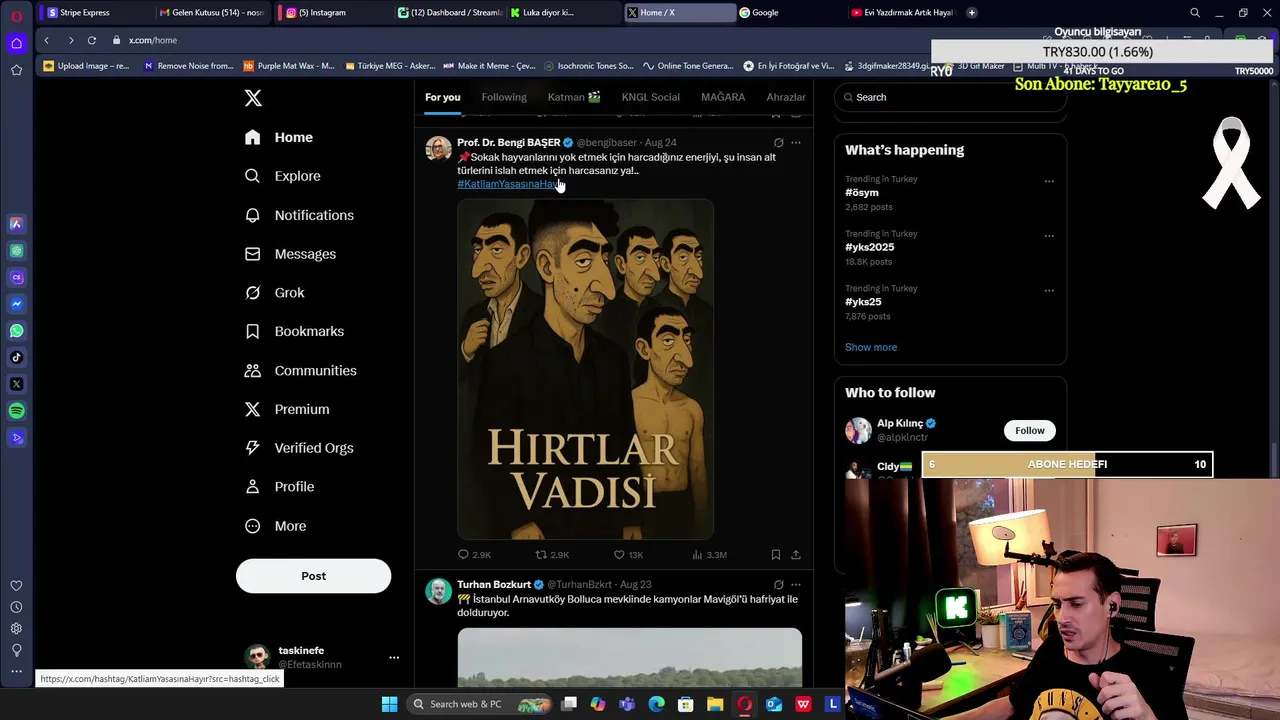Viewport: 1280px width, 720px height.
Task: Click into the X Search field
Action: point(950,97)
